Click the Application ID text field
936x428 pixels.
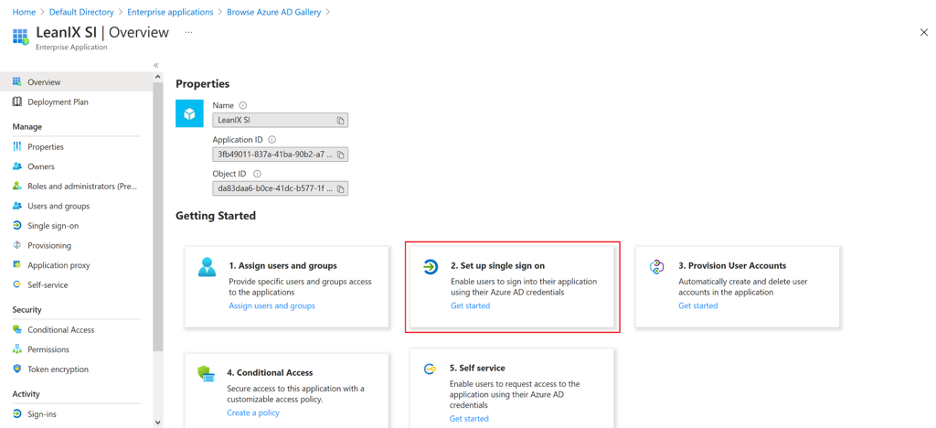click(280, 155)
